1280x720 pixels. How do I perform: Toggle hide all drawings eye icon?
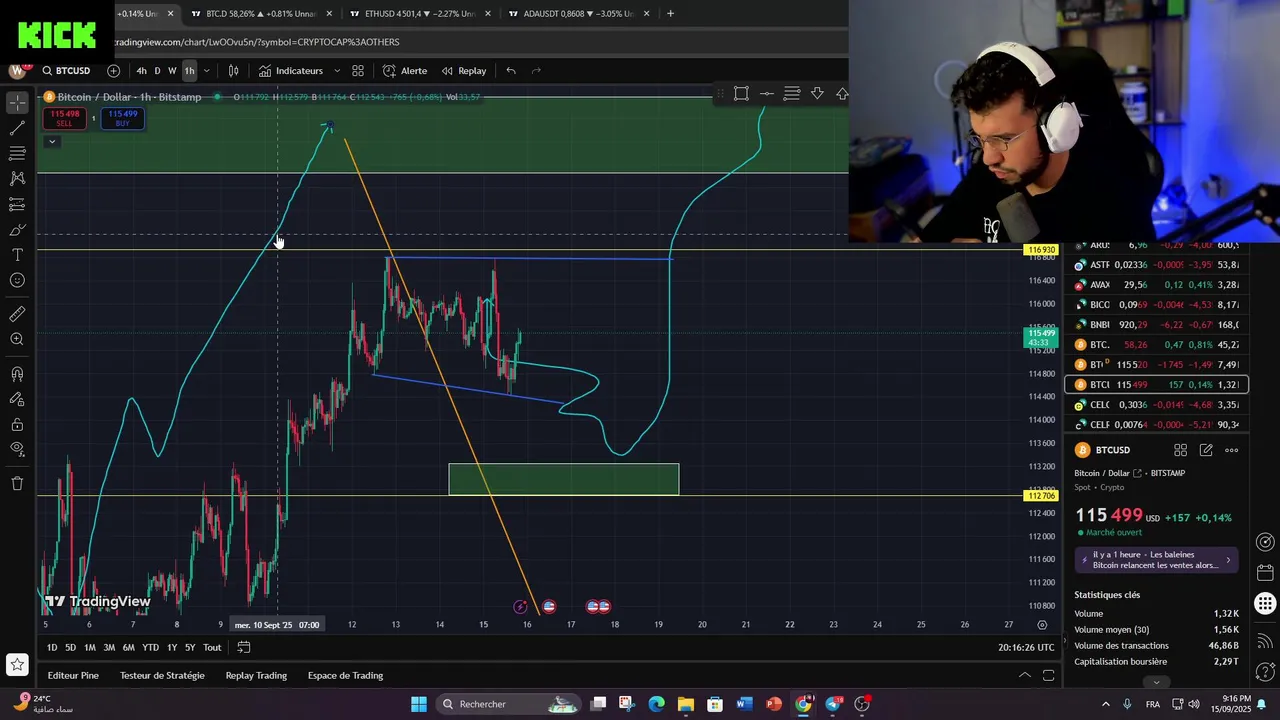pos(17,424)
